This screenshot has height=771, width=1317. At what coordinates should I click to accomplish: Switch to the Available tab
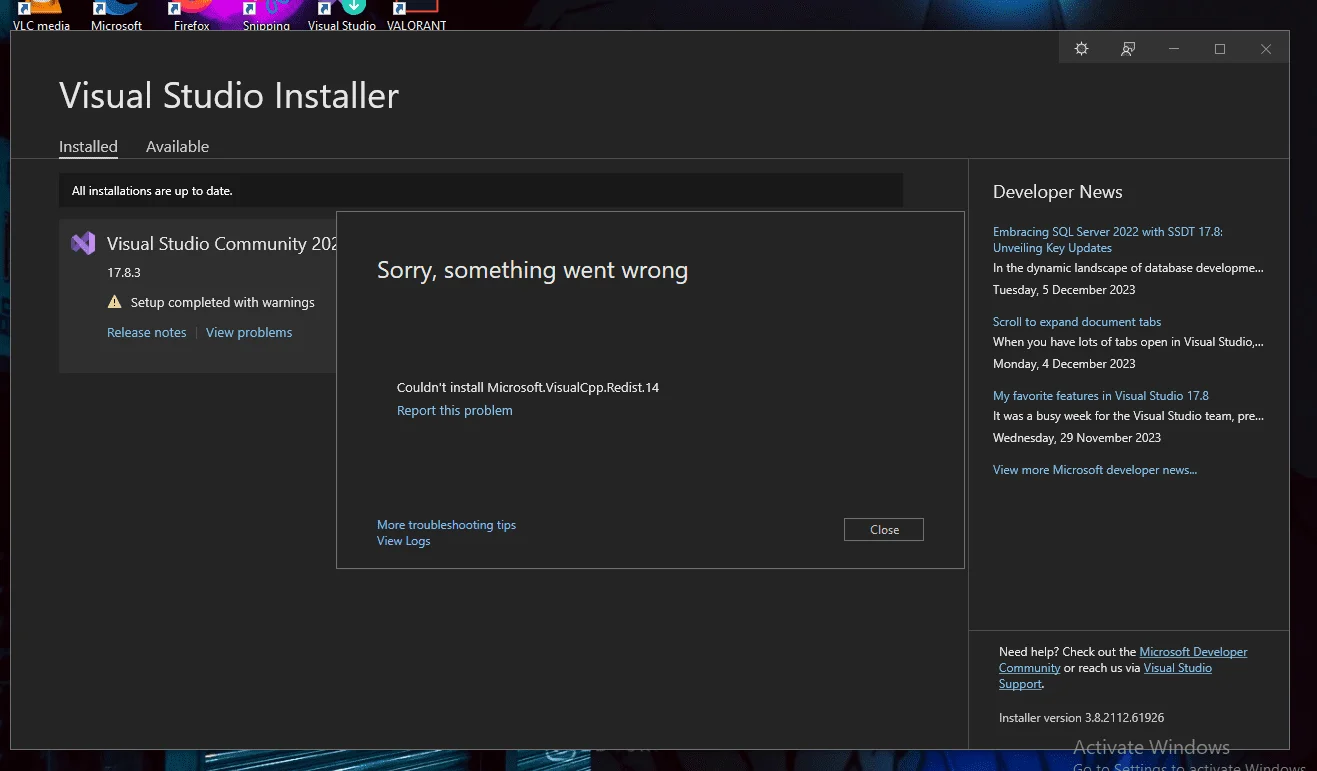click(177, 147)
